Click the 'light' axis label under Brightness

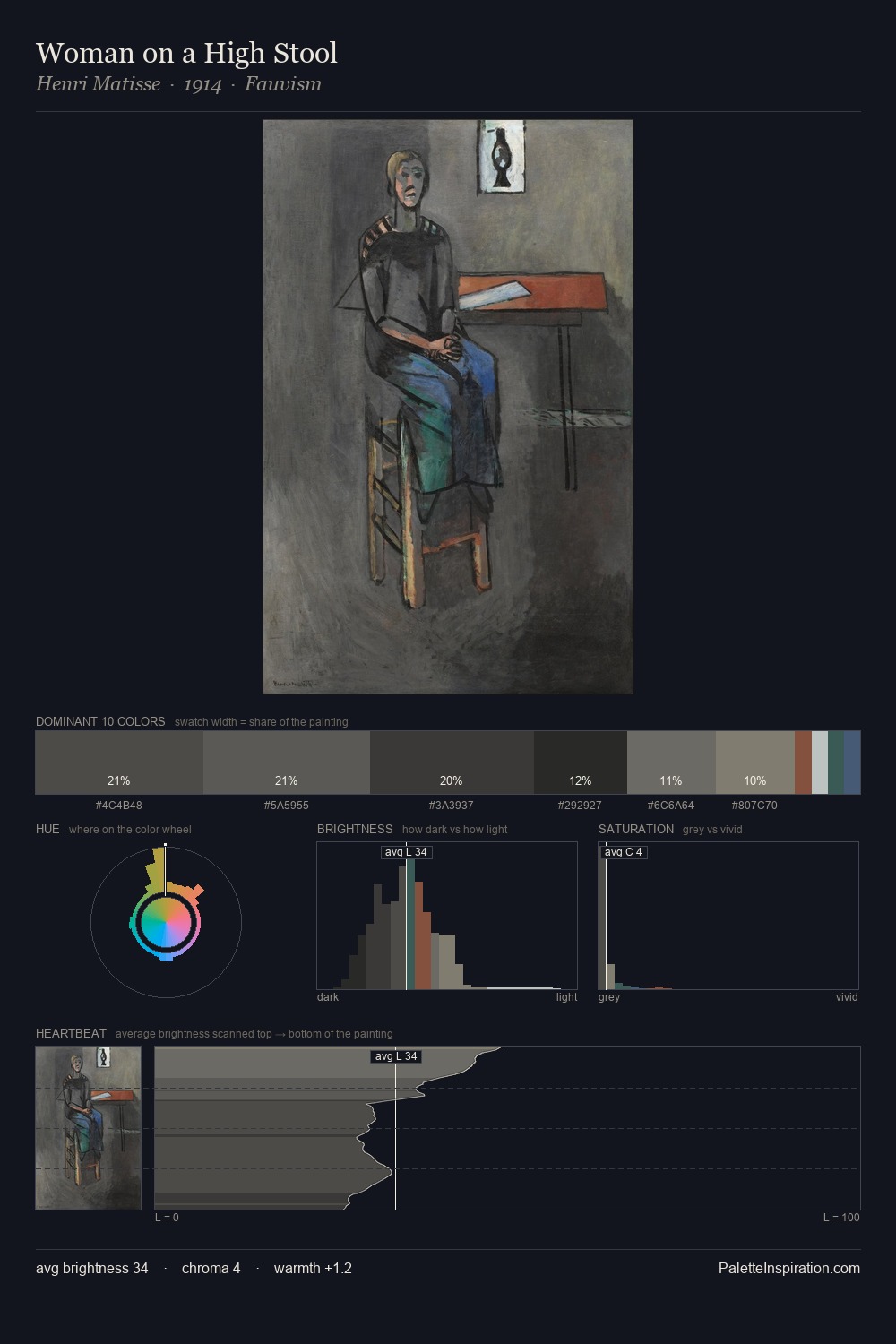tap(567, 997)
